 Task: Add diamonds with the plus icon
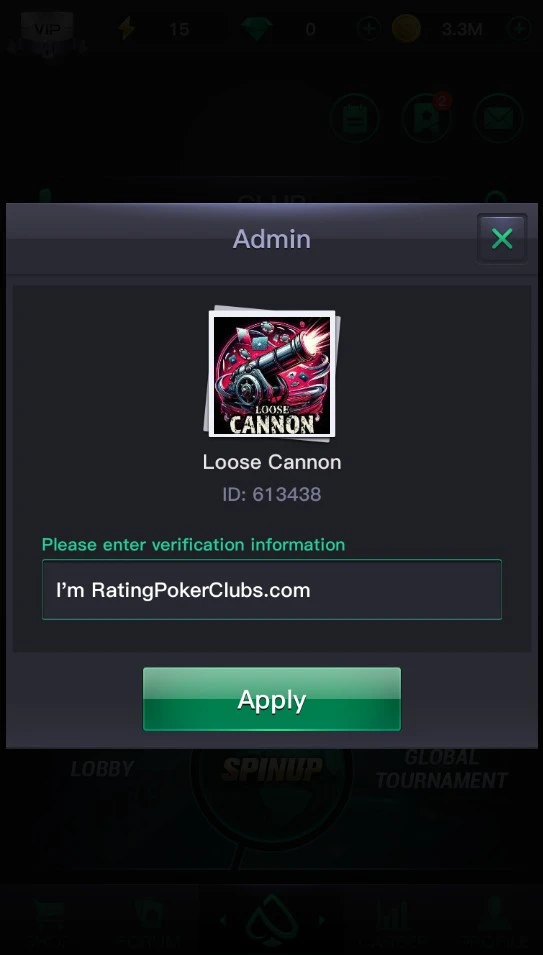pos(369,29)
